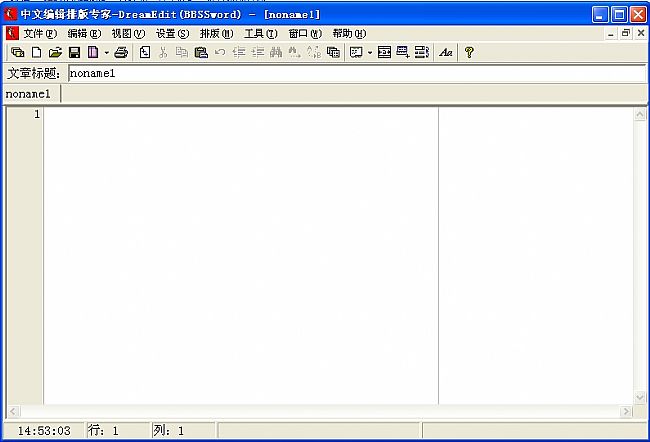Click the yellow question mark help icon
650x442 pixels.
click(x=469, y=52)
